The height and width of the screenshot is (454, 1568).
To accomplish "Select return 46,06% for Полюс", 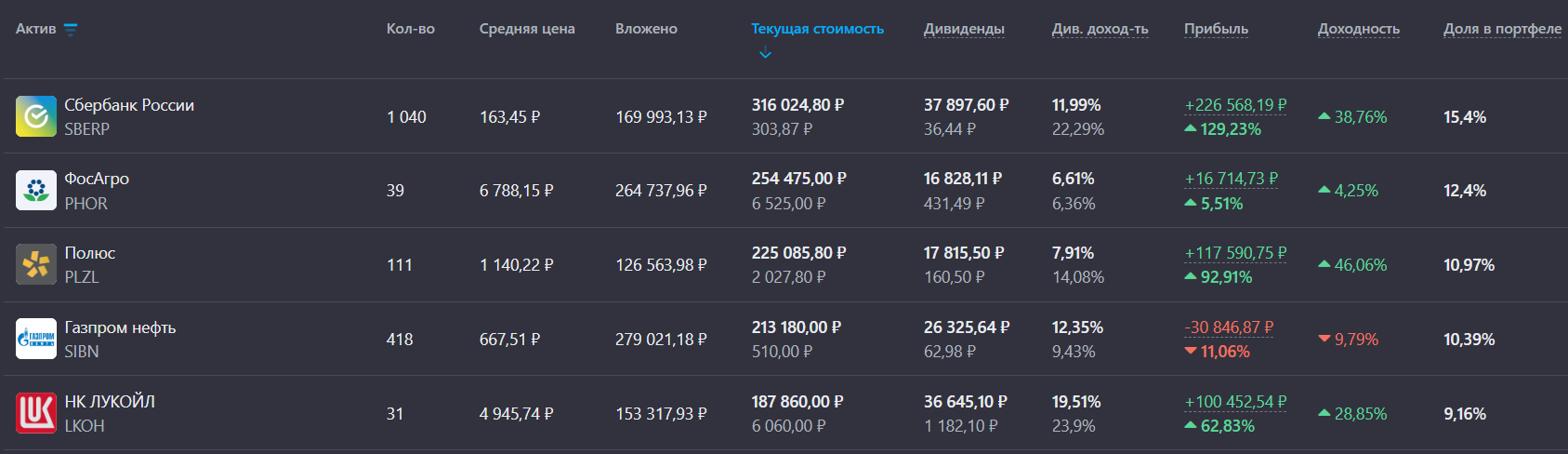I will point(1352,265).
